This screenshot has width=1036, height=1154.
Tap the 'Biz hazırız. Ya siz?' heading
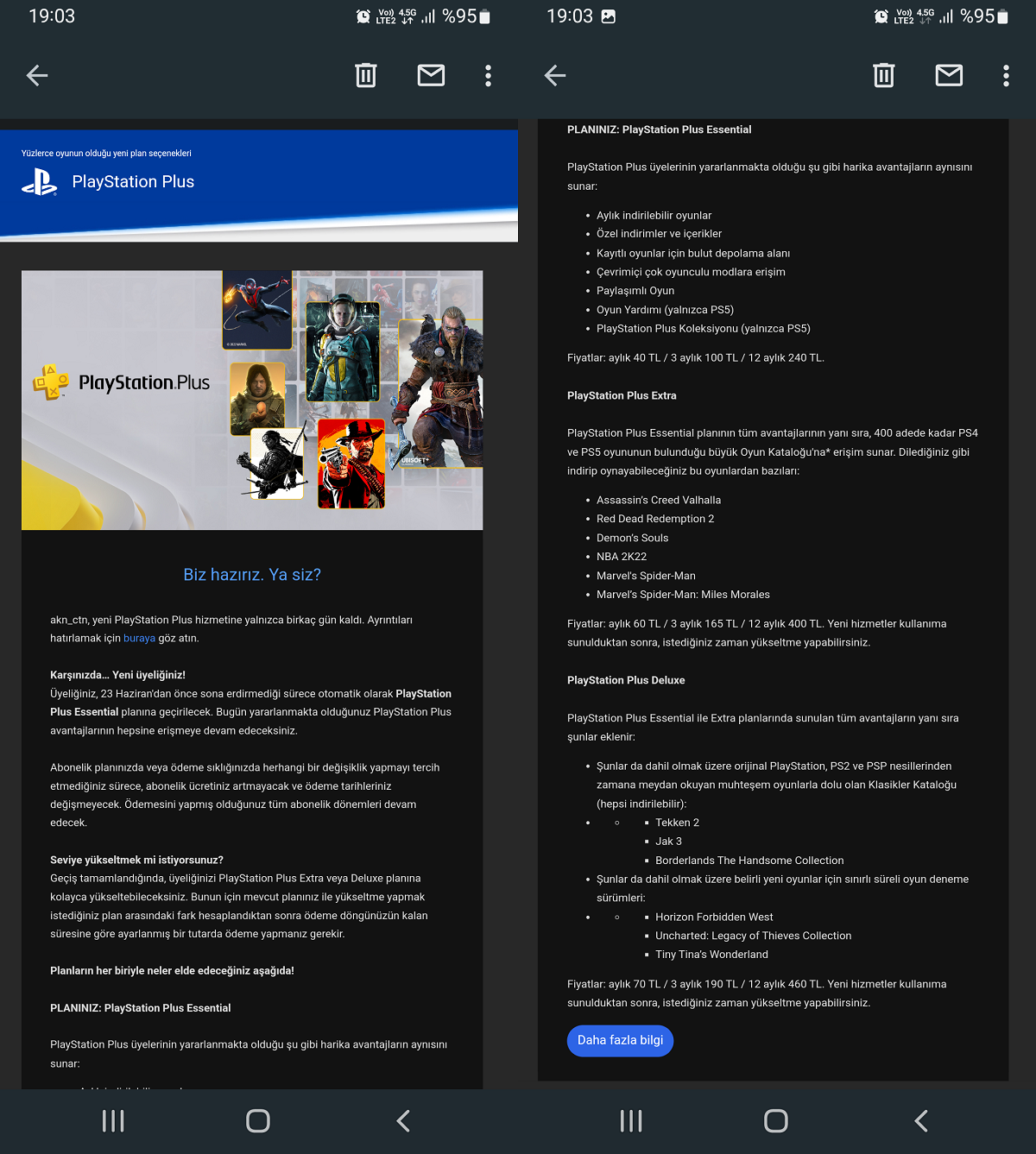coord(252,575)
